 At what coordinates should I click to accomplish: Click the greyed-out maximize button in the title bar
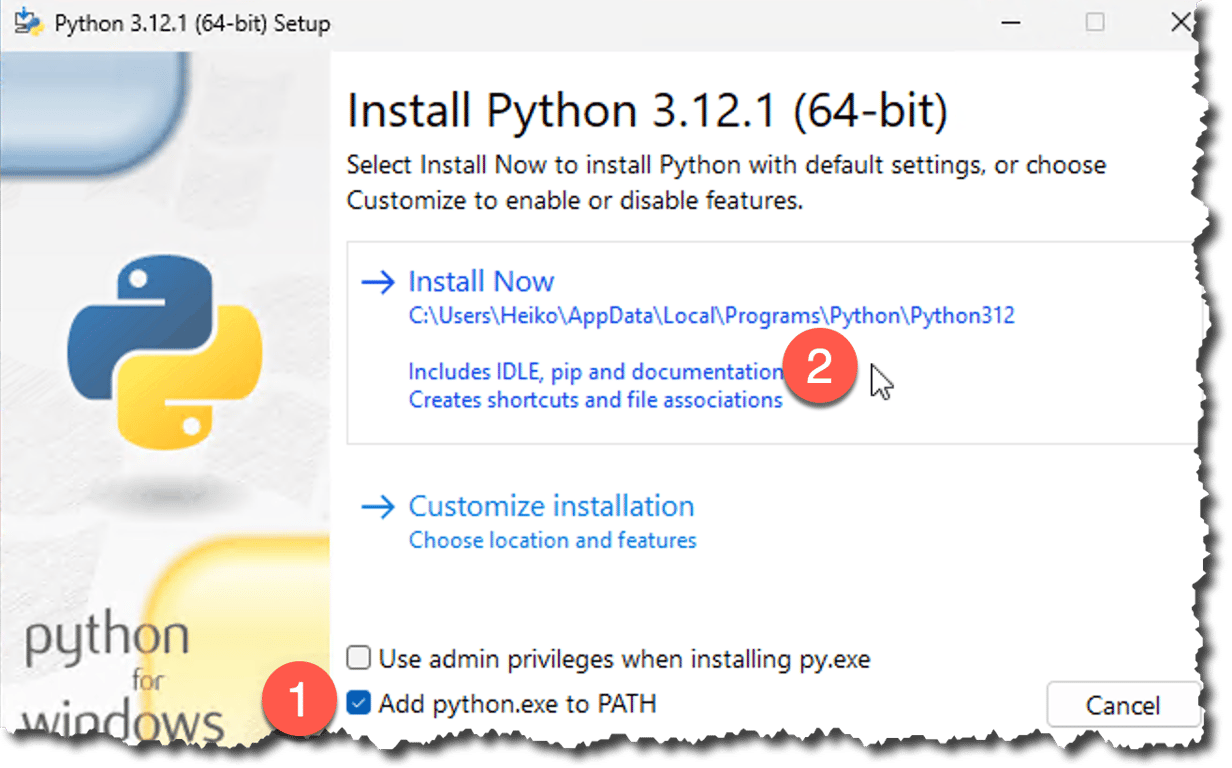(1095, 22)
